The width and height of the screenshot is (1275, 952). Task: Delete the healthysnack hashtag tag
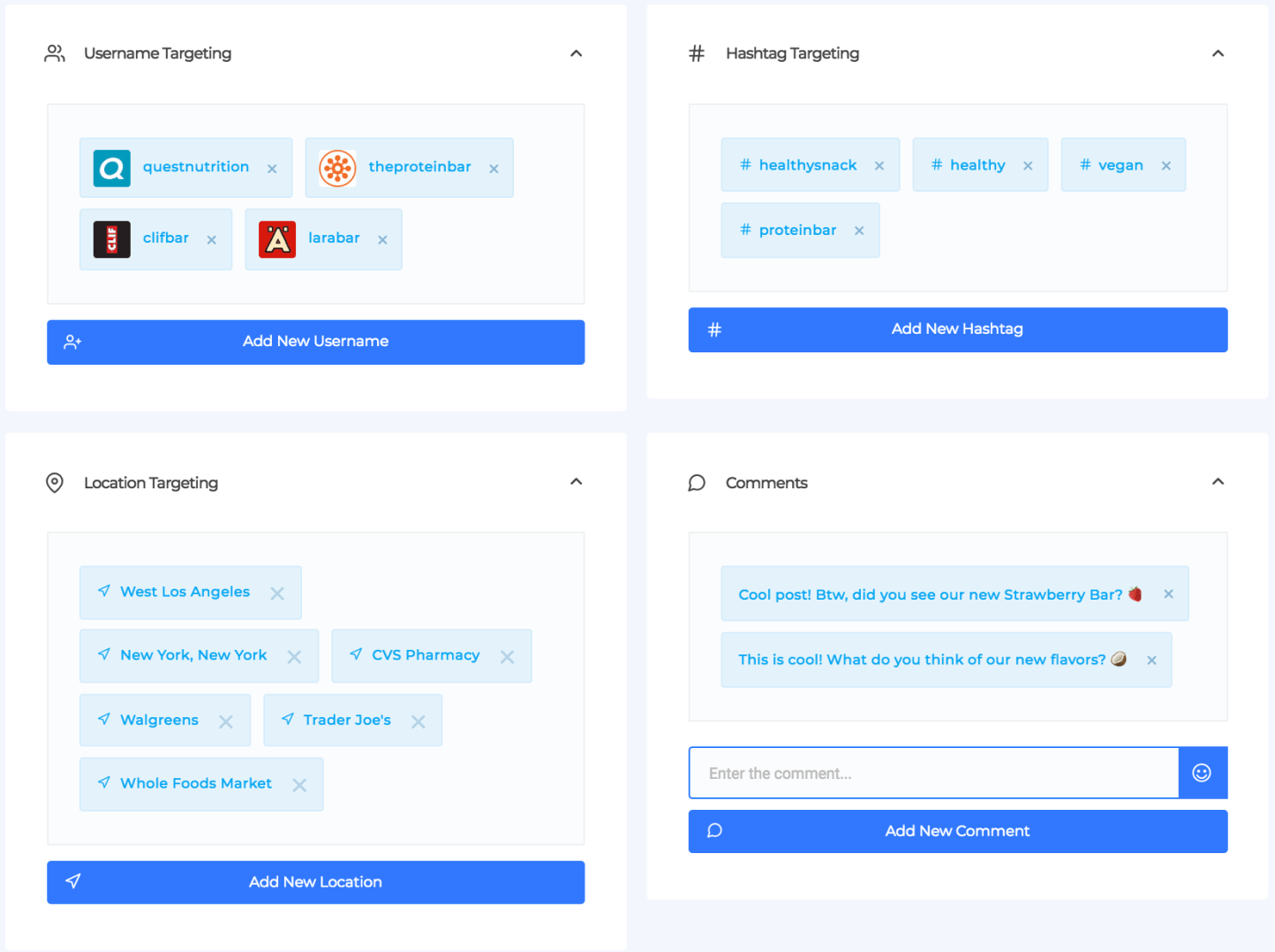879,166
